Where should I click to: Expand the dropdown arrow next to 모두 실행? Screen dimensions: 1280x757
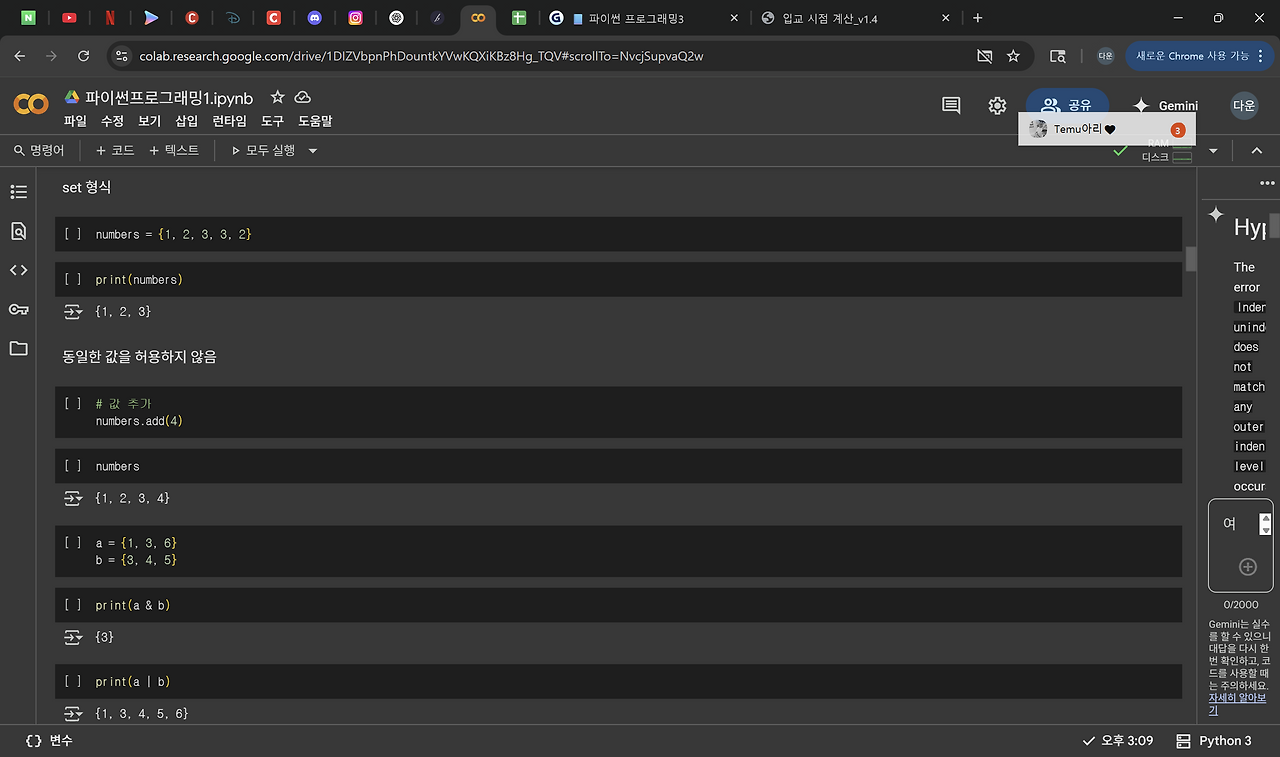pos(312,151)
